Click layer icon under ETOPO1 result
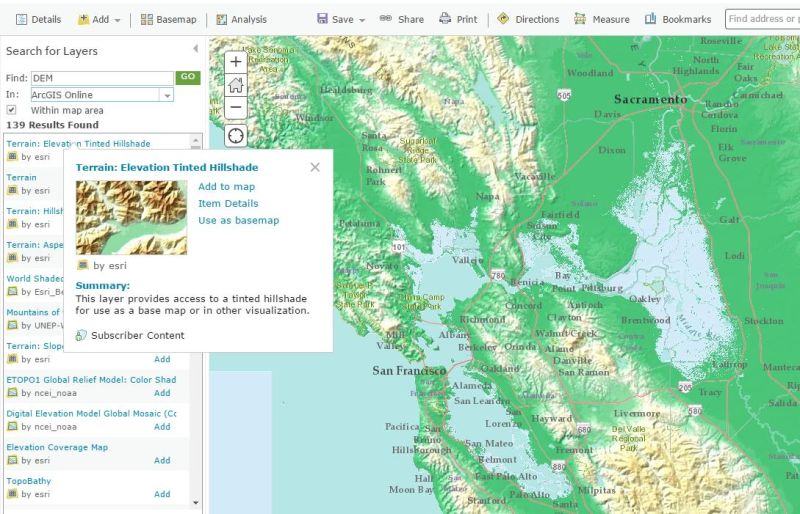 (12, 393)
